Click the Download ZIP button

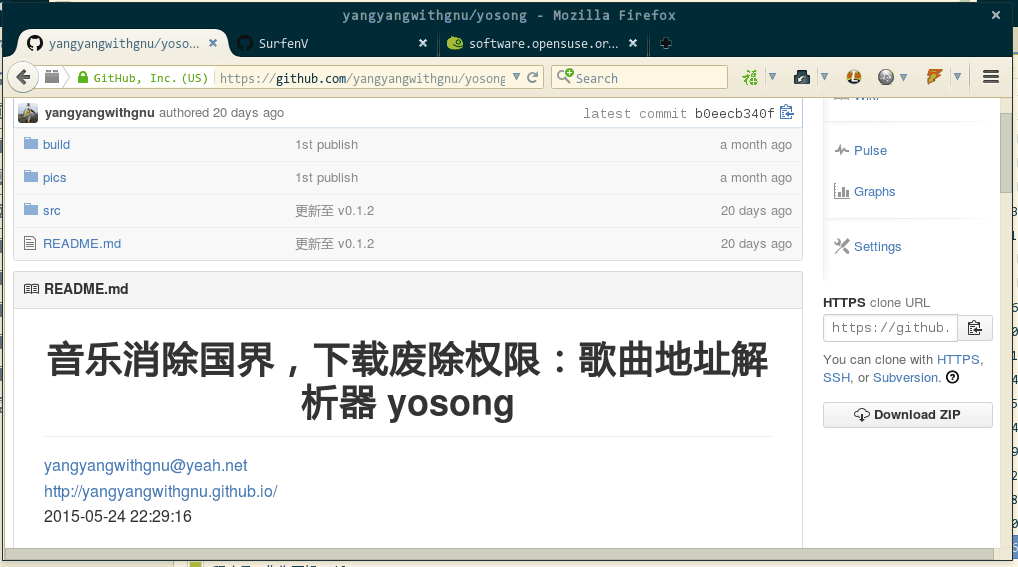[x=908, y=415]
